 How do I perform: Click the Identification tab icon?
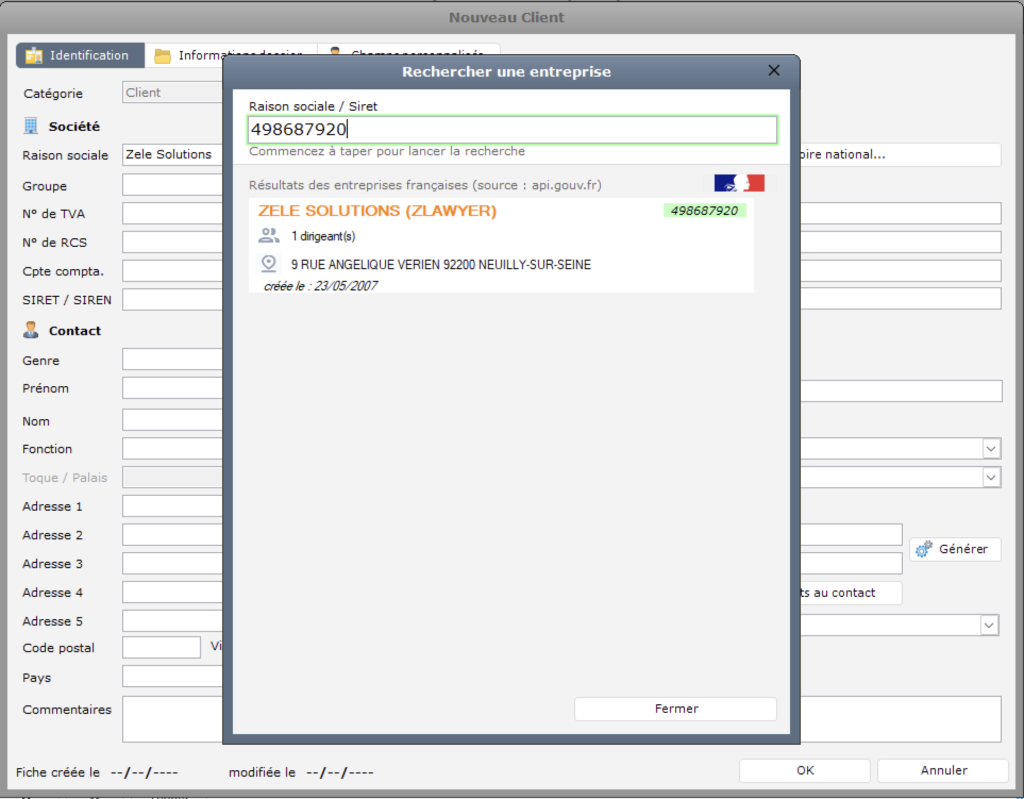pyautogui.click(x=34, y=56)
